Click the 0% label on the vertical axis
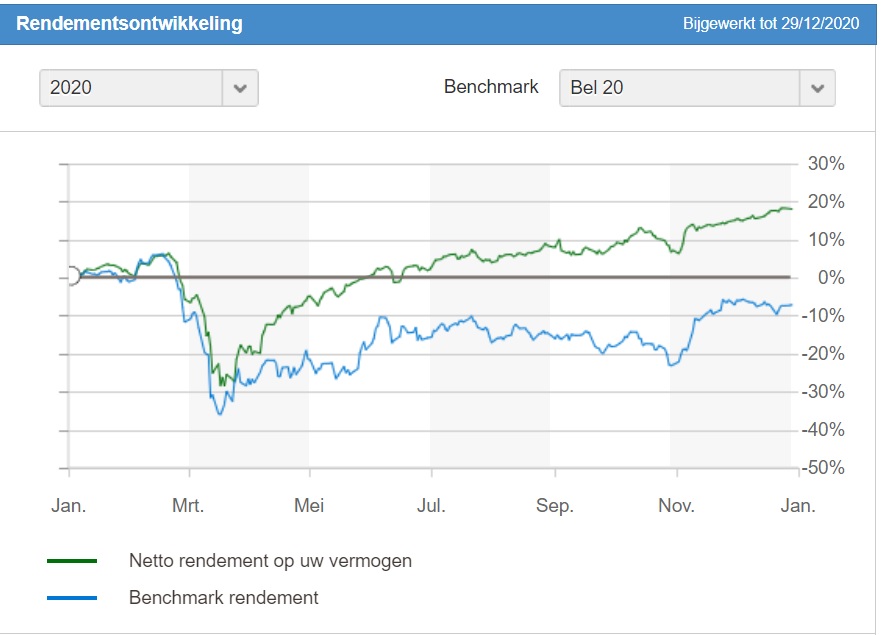Screen dimensions: 887x635 coord(830,278)
